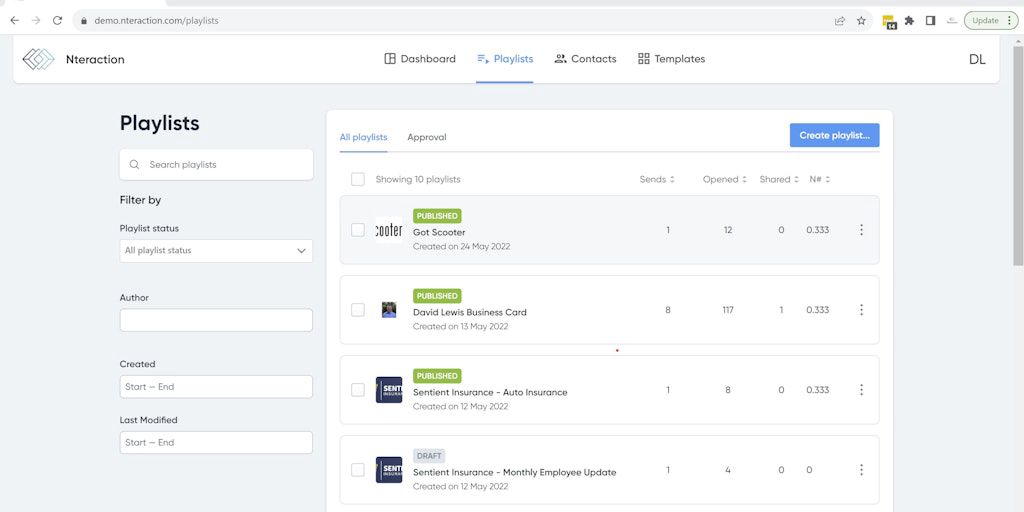This screenshot has width=1024, height=512.
Task: Open kebab menu for Sentient Insurance Auto Insurance
Action: (861, 390)
